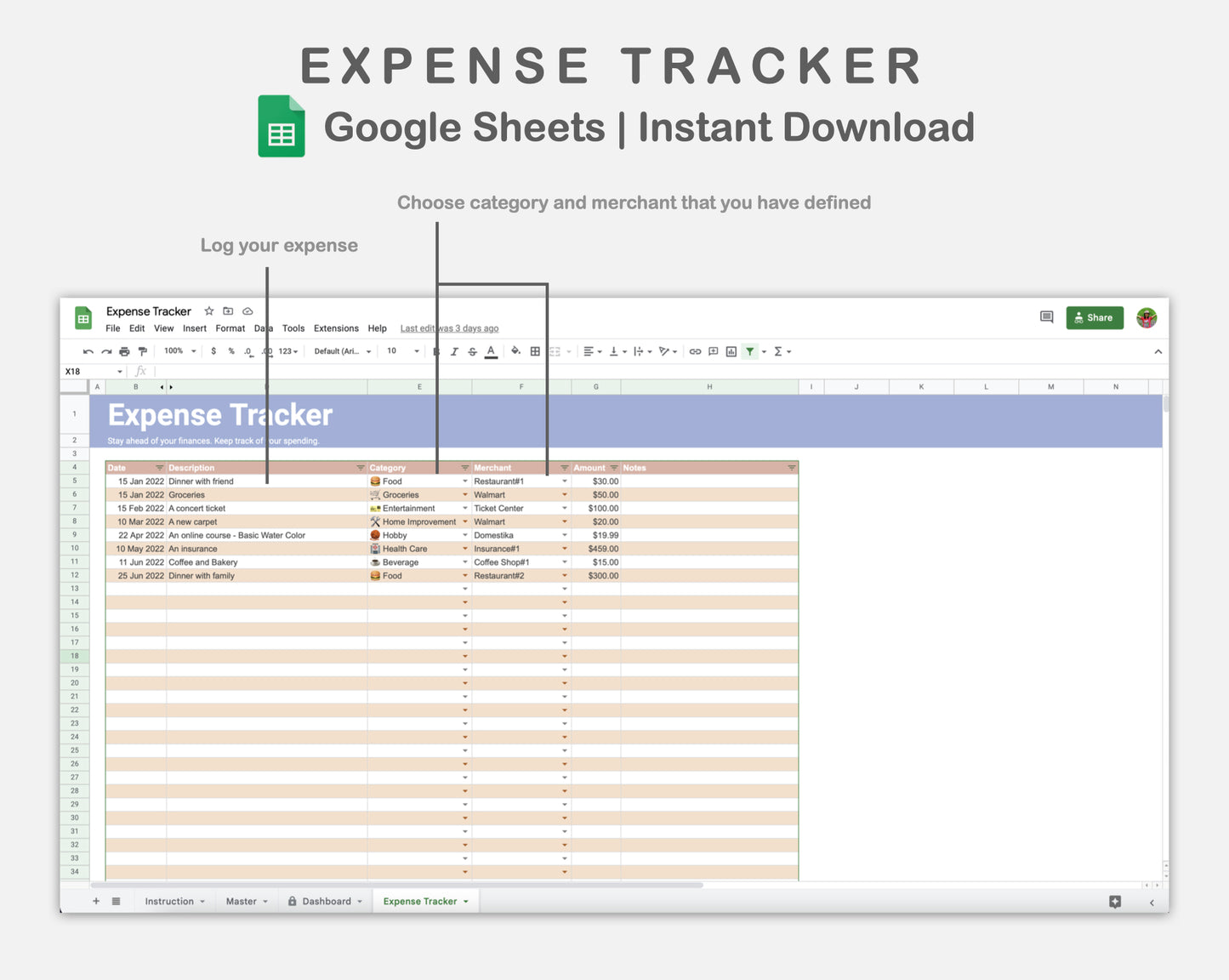The height and width of the screenshot is (980, 1229).
Task: Switch to the Dashboard sheet tab
Action: point(326,902)
